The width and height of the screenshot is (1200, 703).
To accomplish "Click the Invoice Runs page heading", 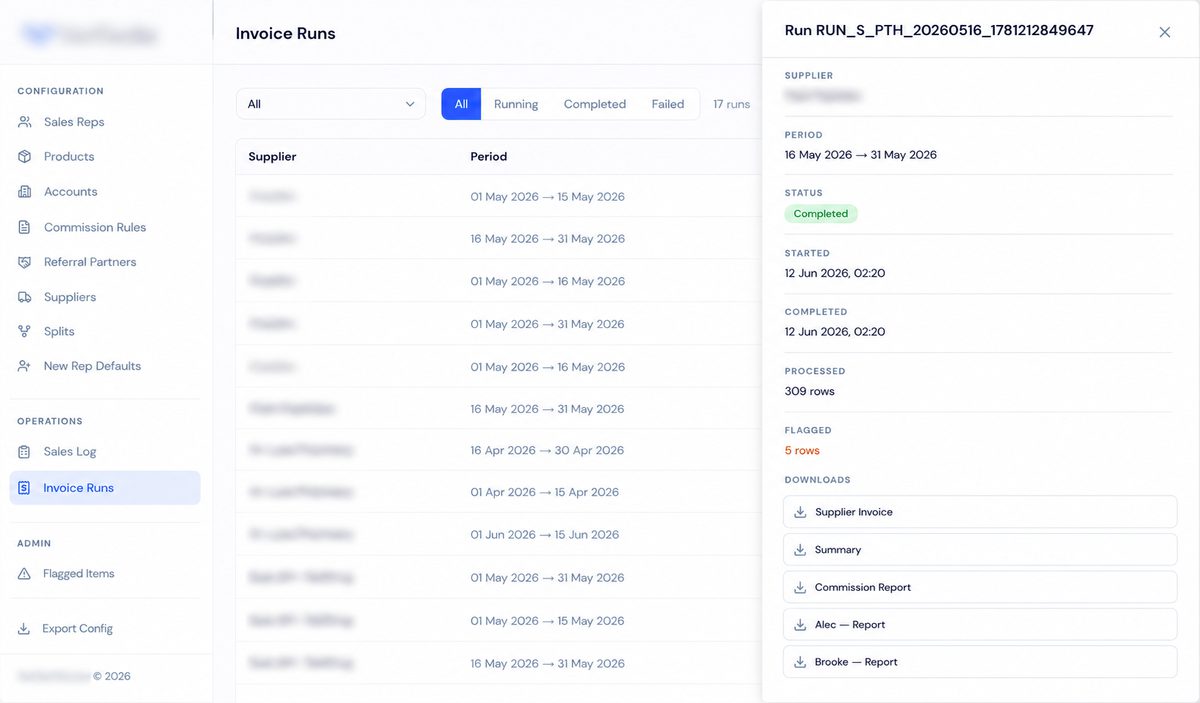I will pos(286,33).
